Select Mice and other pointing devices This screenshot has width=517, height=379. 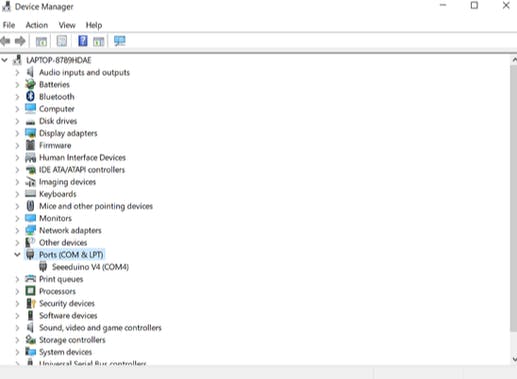[96, 206]
